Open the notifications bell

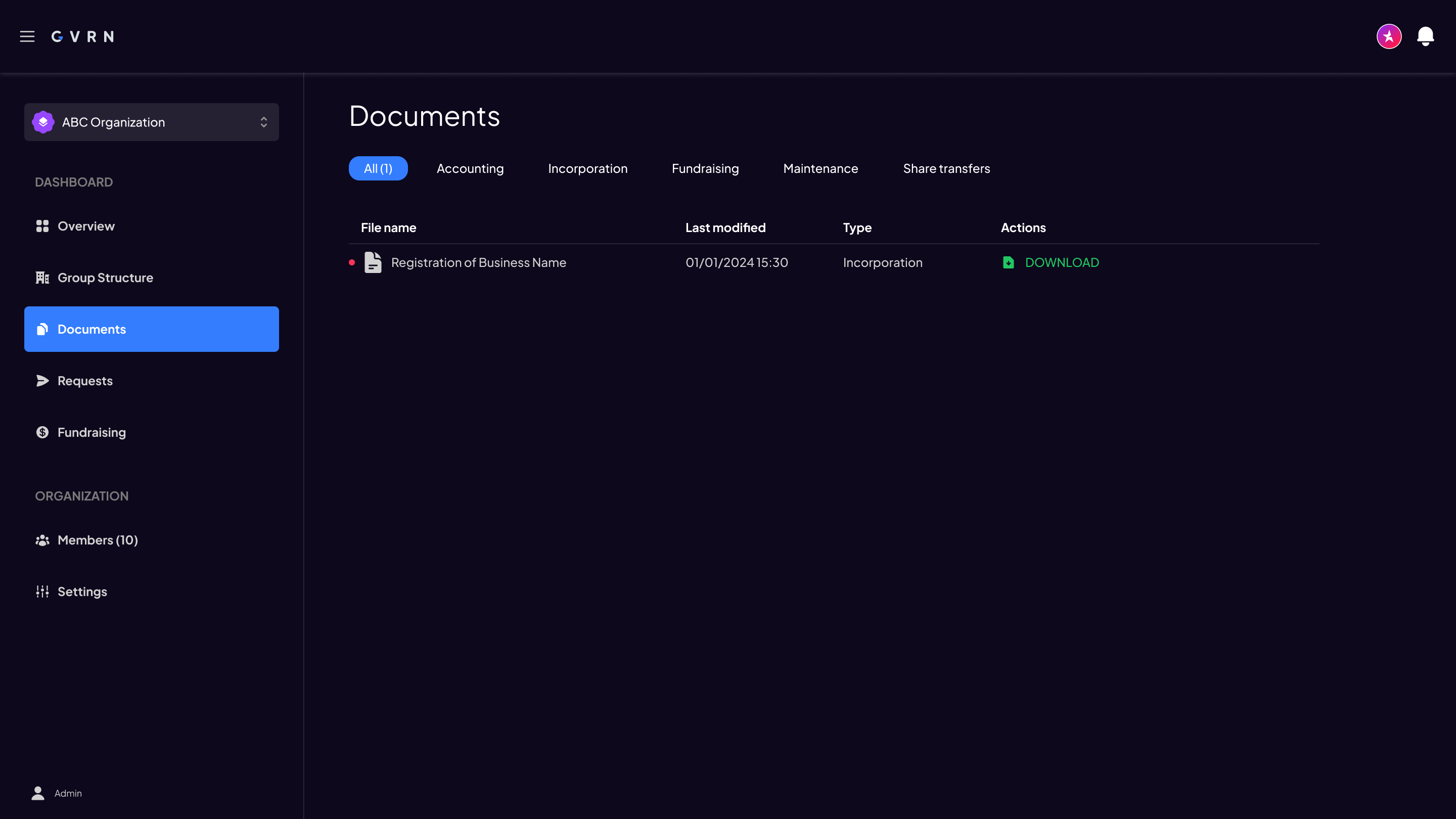[1425, 37]
